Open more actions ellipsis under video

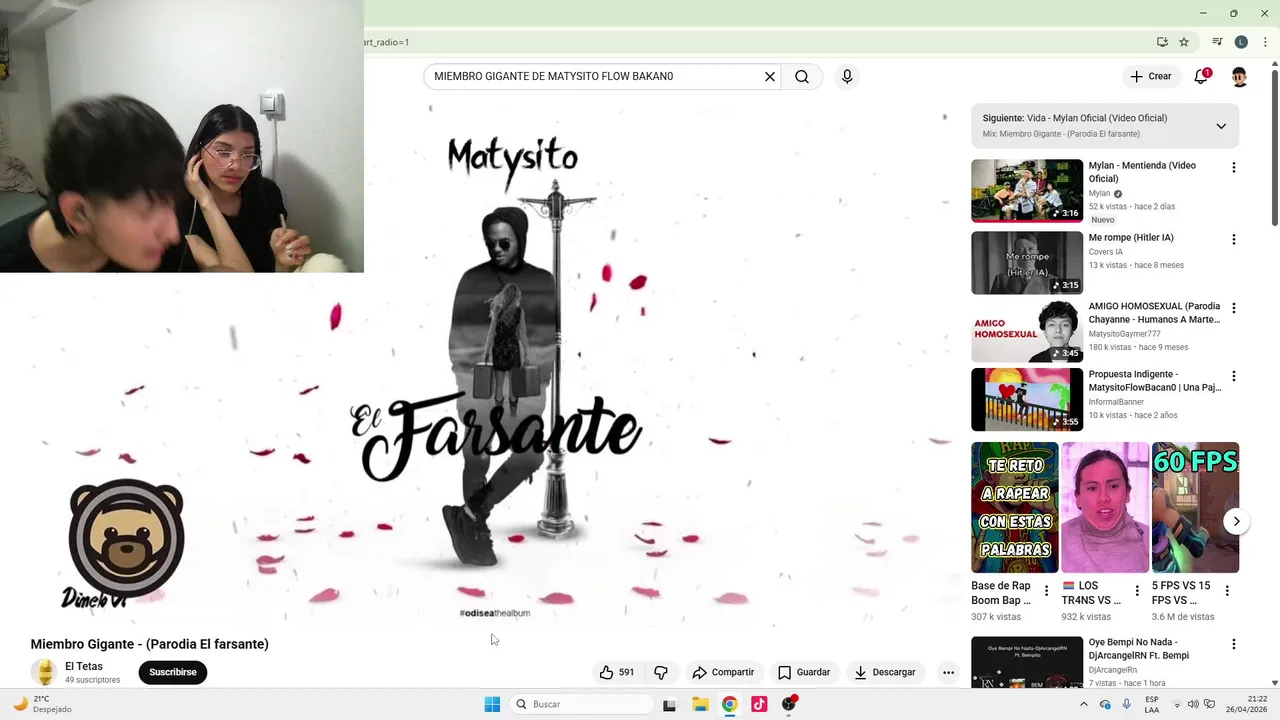(x=948, y=672)
